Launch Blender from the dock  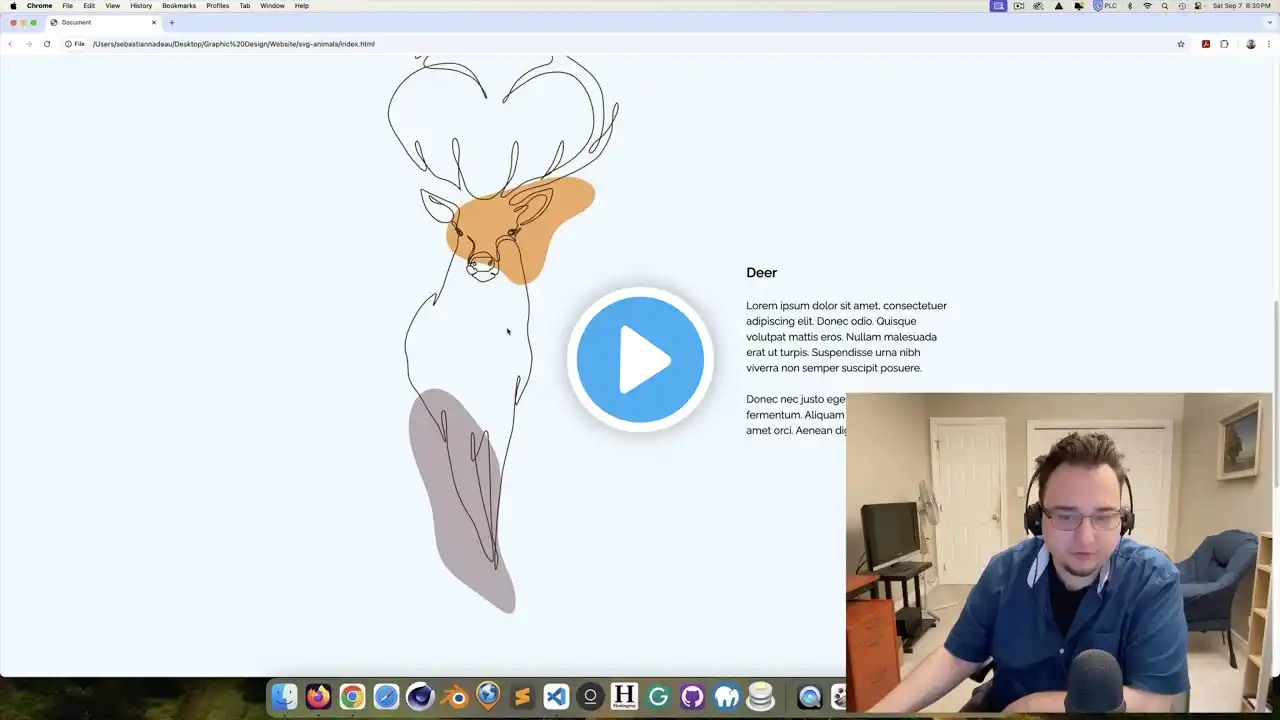(x=454, y=696)
